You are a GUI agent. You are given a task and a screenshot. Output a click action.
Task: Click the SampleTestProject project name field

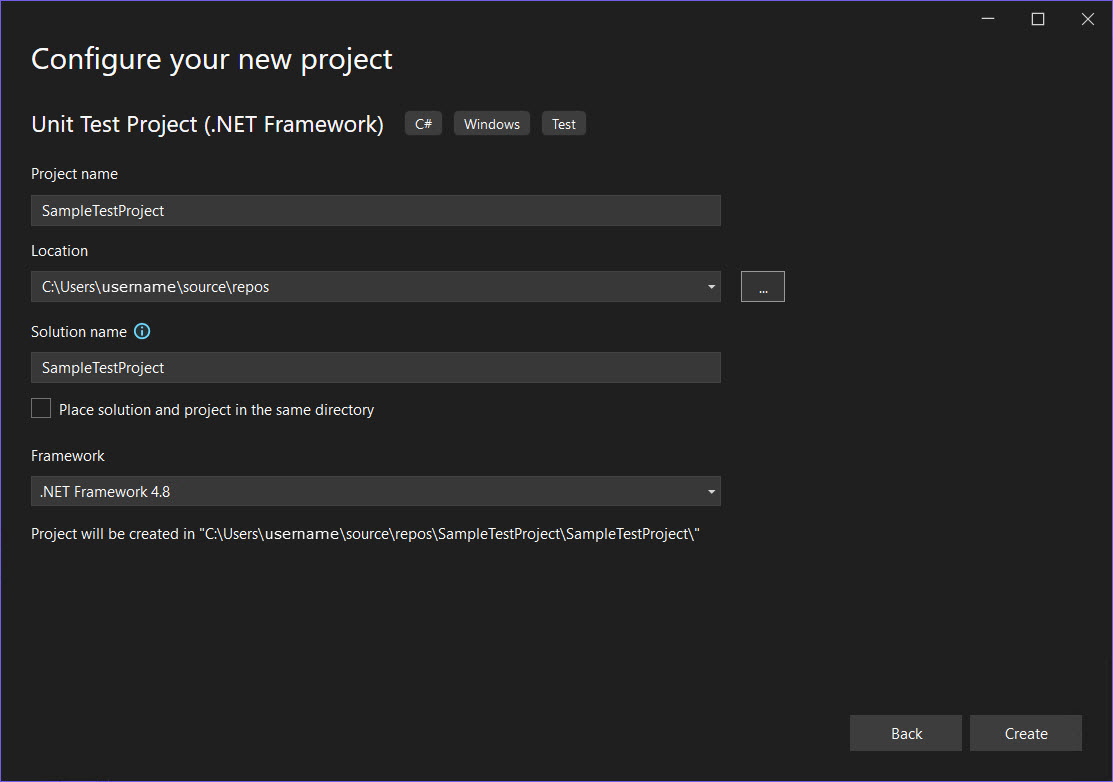point(375,210)
